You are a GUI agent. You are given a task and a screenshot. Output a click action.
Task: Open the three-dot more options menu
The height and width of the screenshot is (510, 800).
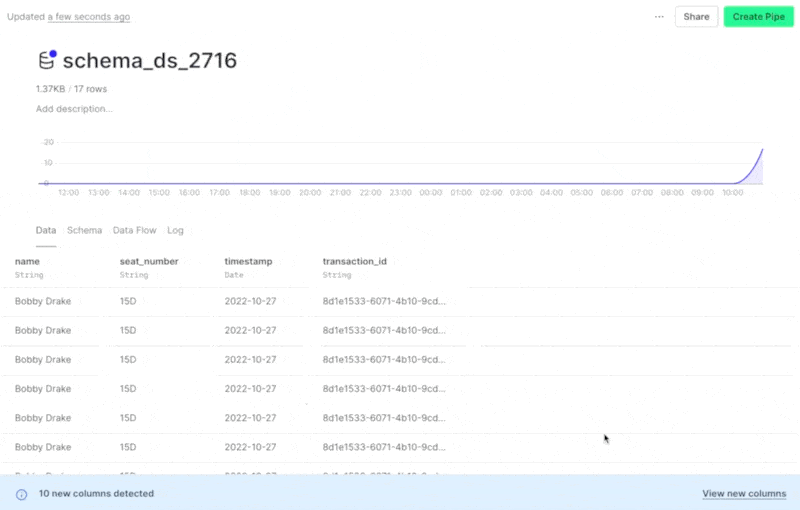[659, 17]
